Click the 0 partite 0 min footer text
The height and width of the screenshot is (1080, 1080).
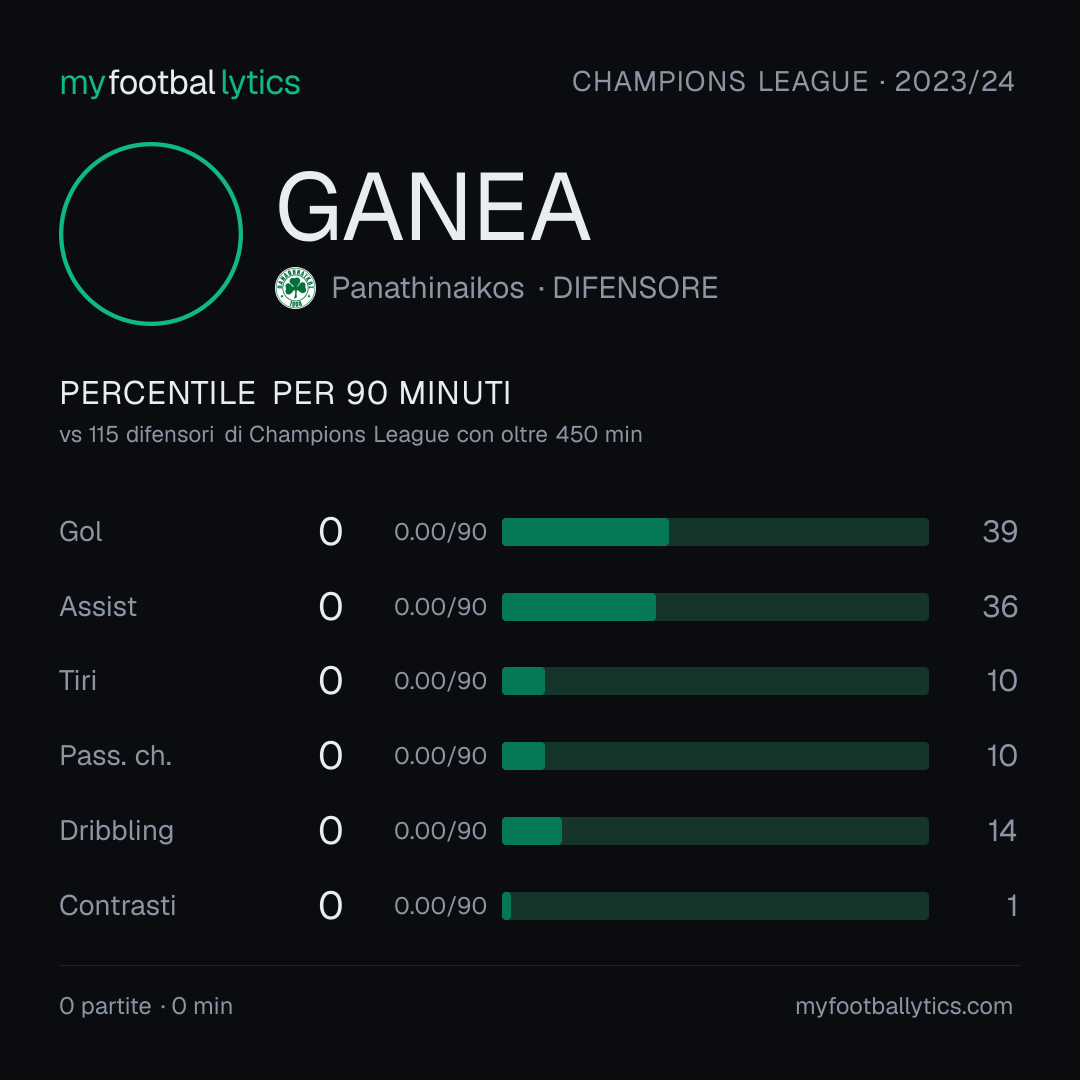(x=146, y=1006)
